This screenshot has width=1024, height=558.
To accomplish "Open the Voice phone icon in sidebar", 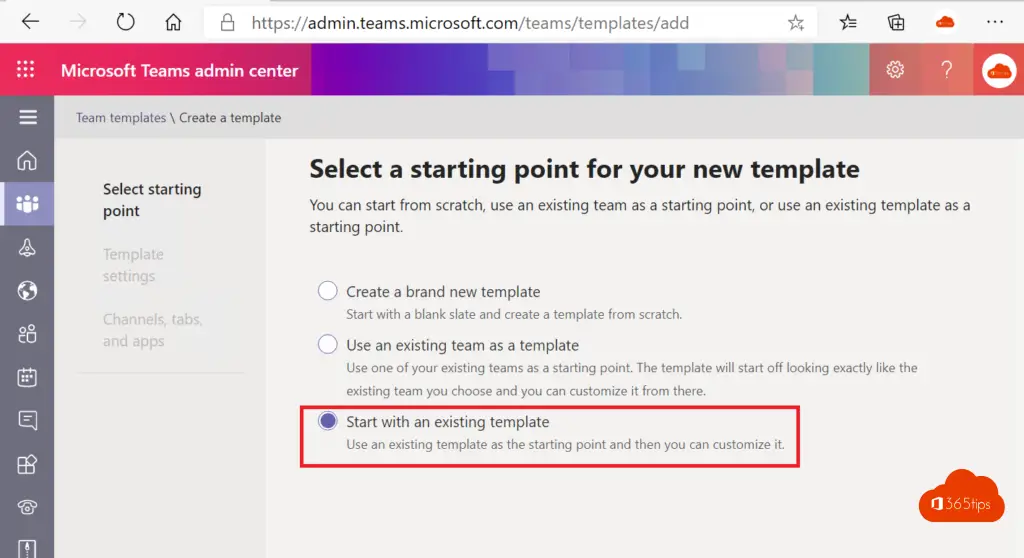I will (x=27, y=507).
